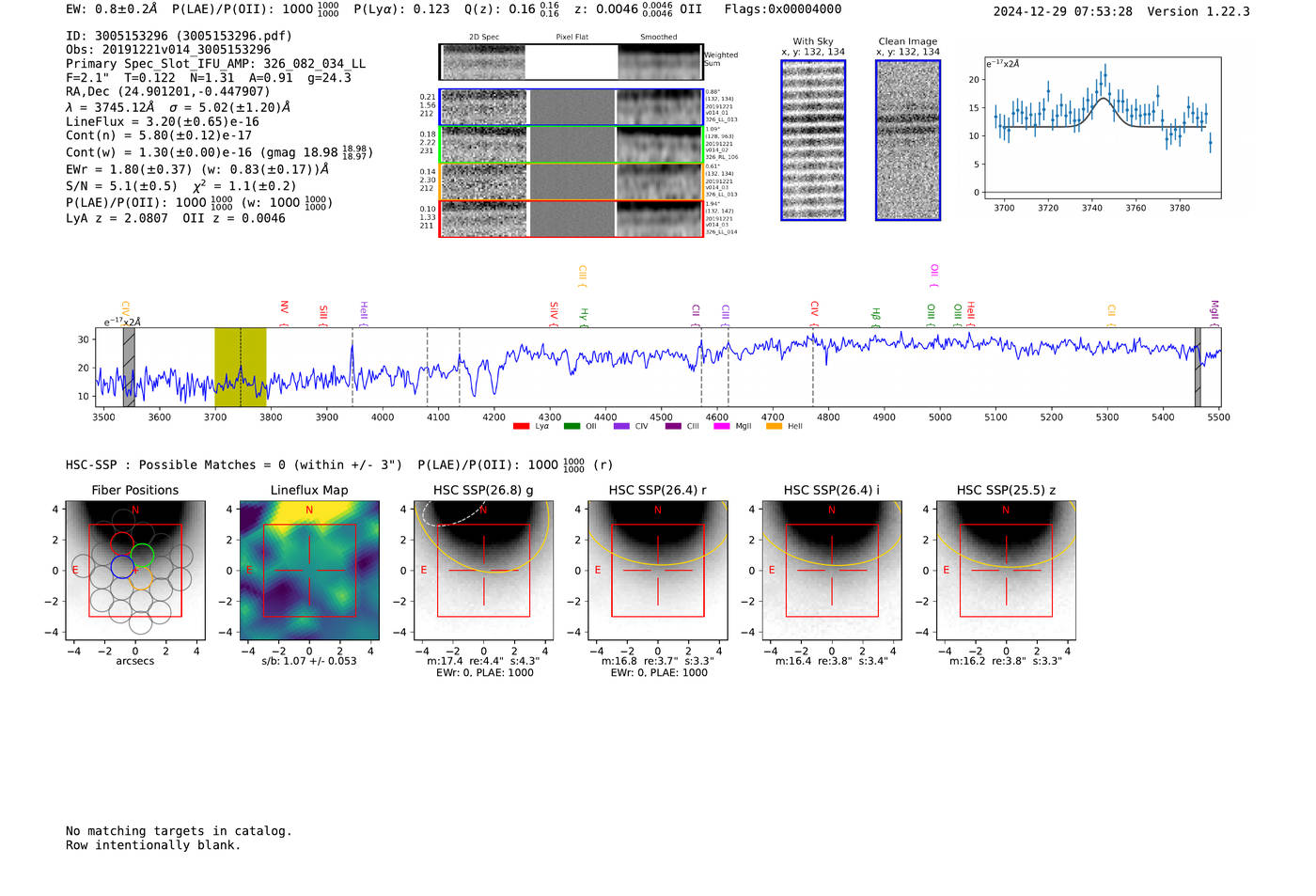Open the HSC SSP(26.4) r image
This screenshot has height=896, width=1316.
pos(658,571)
